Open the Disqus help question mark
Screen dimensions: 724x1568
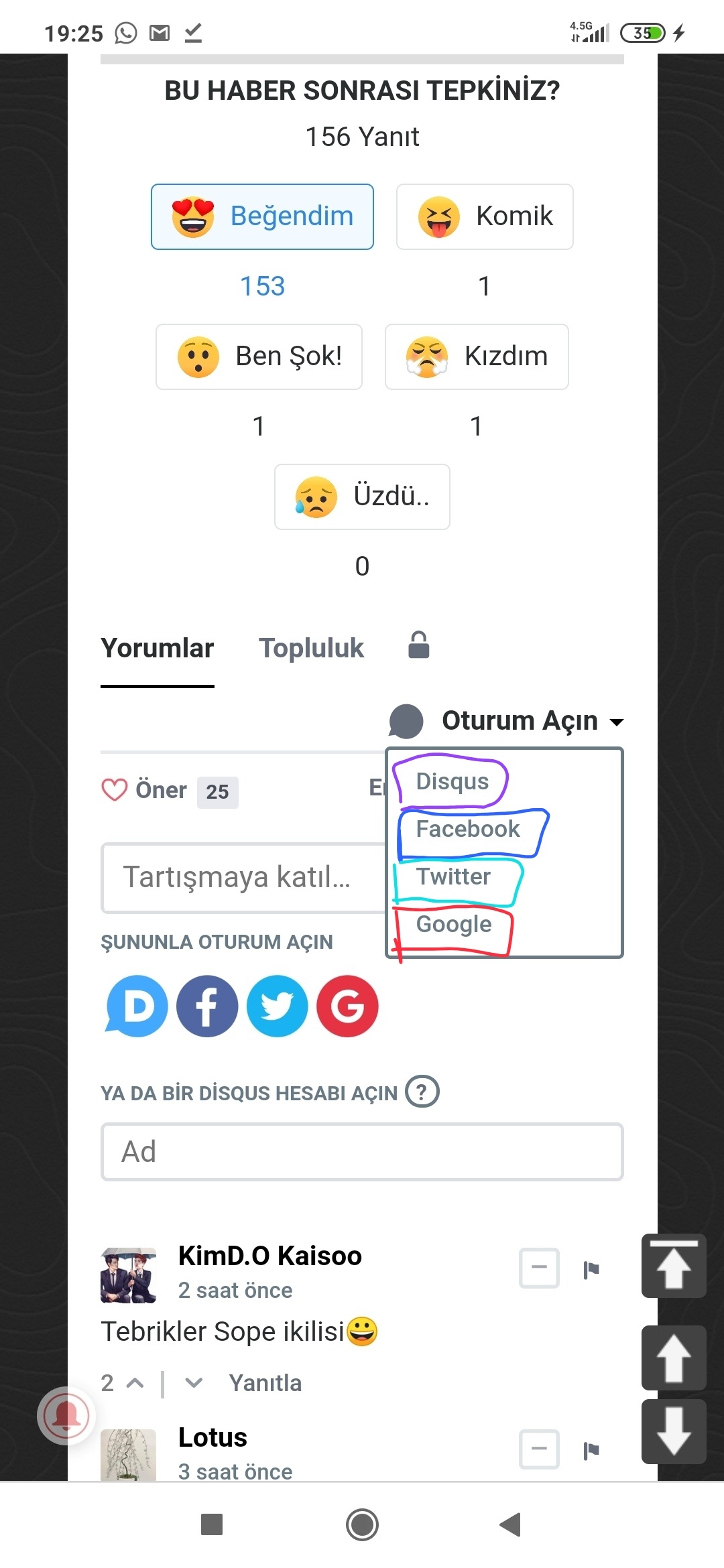tap(422, 1092)
